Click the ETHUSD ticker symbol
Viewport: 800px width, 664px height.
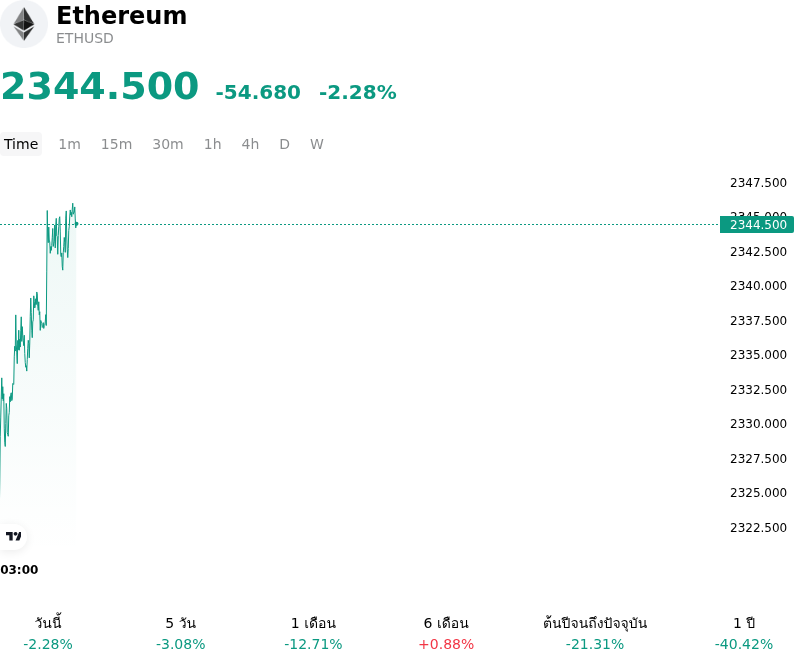click(x=85, y=38)
